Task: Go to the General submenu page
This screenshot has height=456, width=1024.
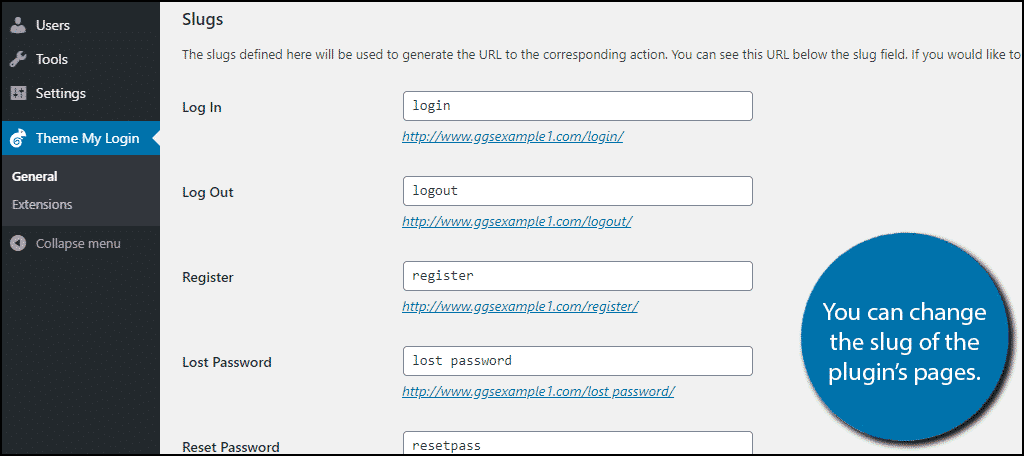Action: click(x=35, y=176)
